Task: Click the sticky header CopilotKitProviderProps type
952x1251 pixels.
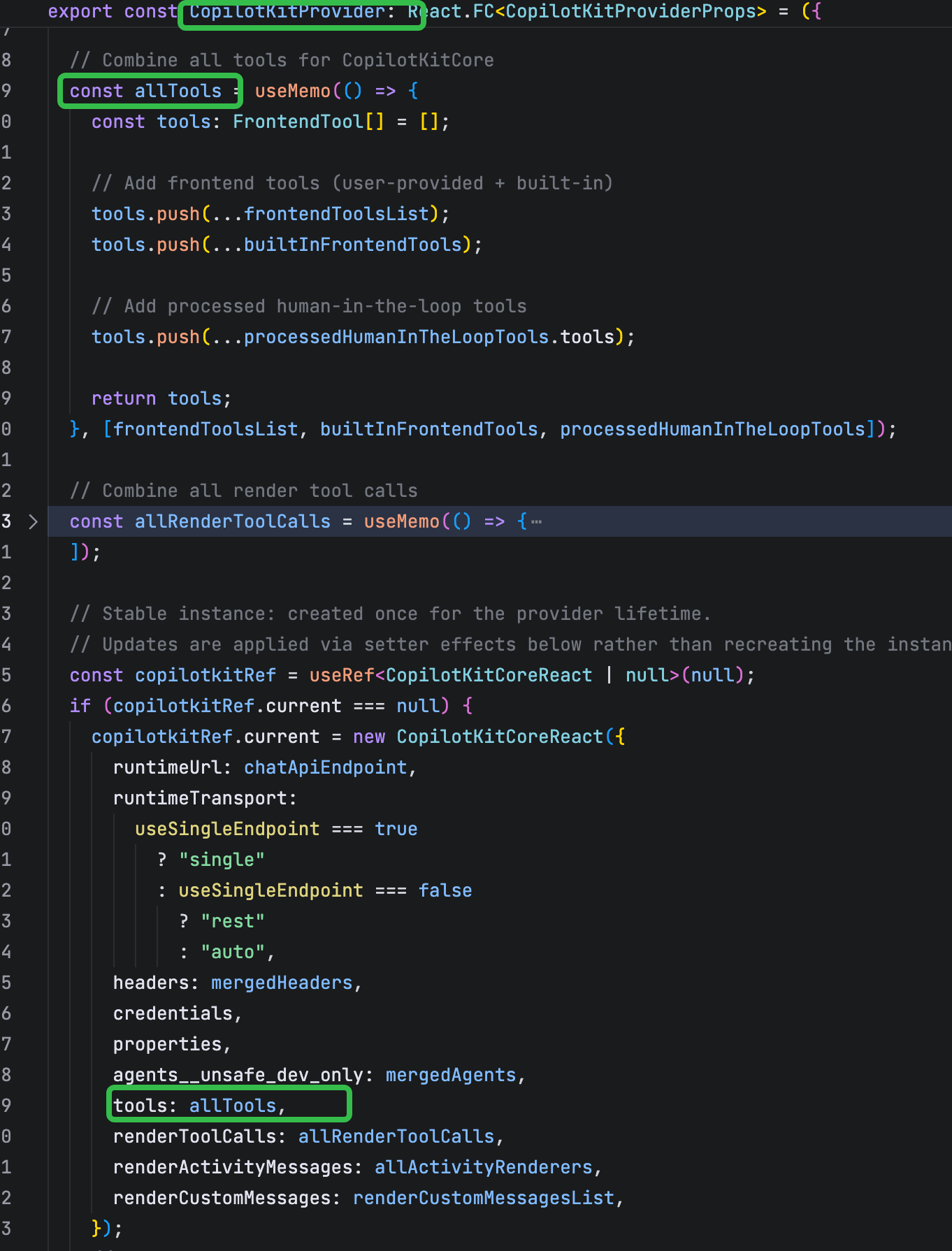Action: click(x=630, y=11)
